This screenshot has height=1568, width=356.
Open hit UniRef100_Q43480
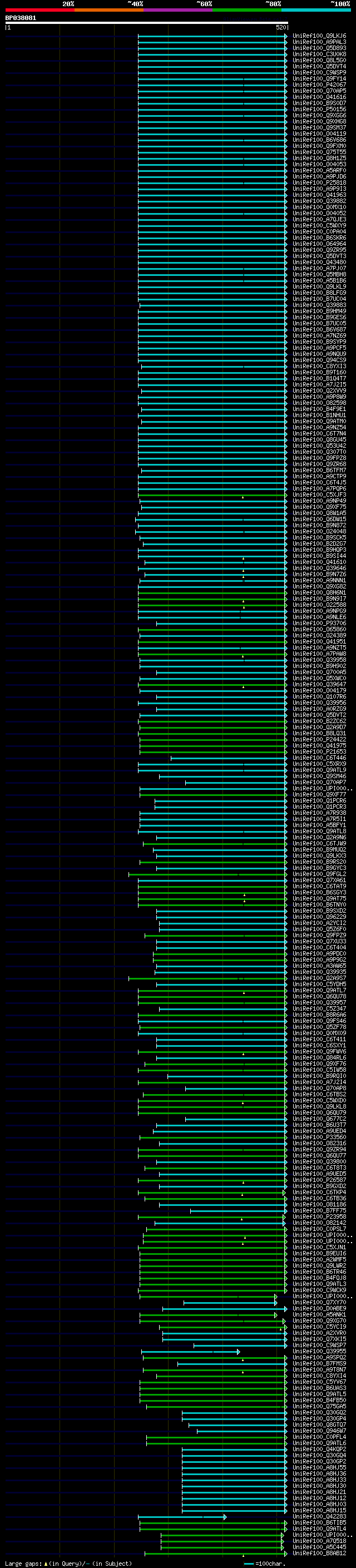319,263
